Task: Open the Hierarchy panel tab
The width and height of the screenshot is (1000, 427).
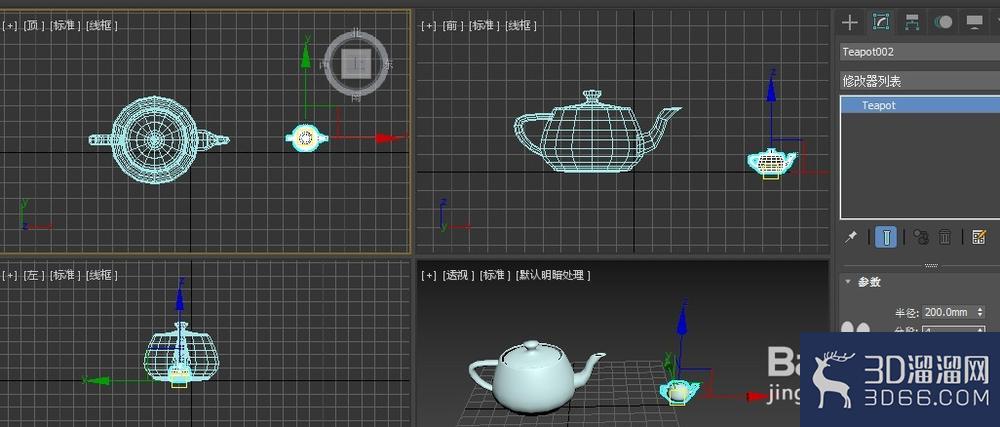Action: 912,22
